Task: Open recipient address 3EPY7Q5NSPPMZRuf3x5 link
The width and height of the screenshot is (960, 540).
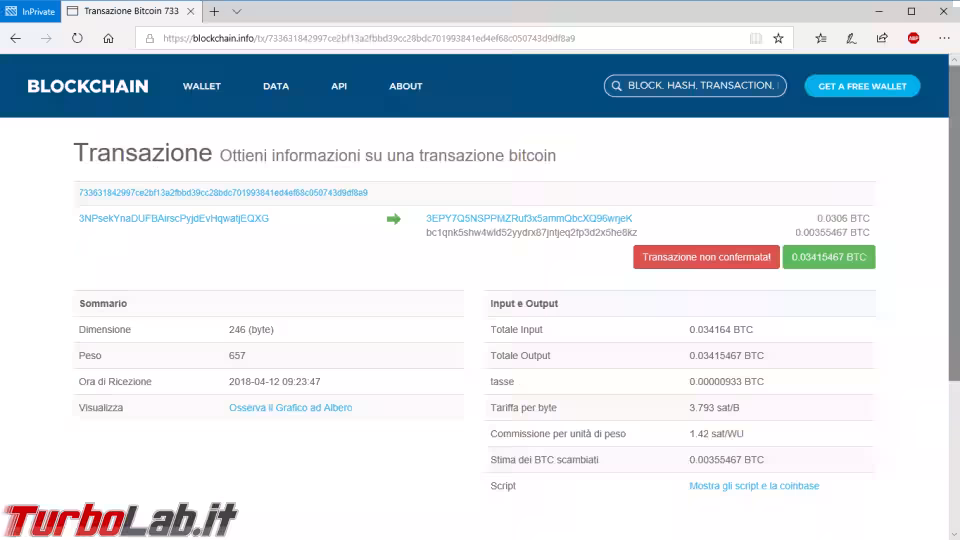Action: (x=529, y=218)
